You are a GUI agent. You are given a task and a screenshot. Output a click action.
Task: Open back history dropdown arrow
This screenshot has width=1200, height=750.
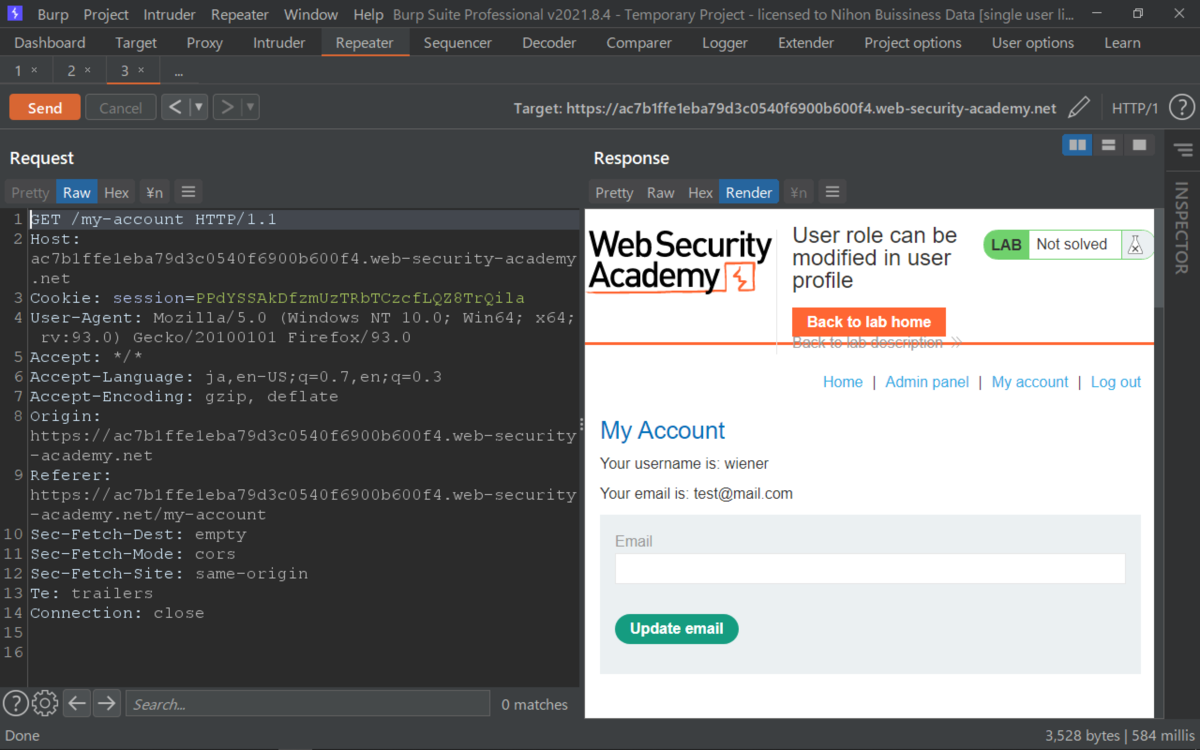click(x=199, y=107)
